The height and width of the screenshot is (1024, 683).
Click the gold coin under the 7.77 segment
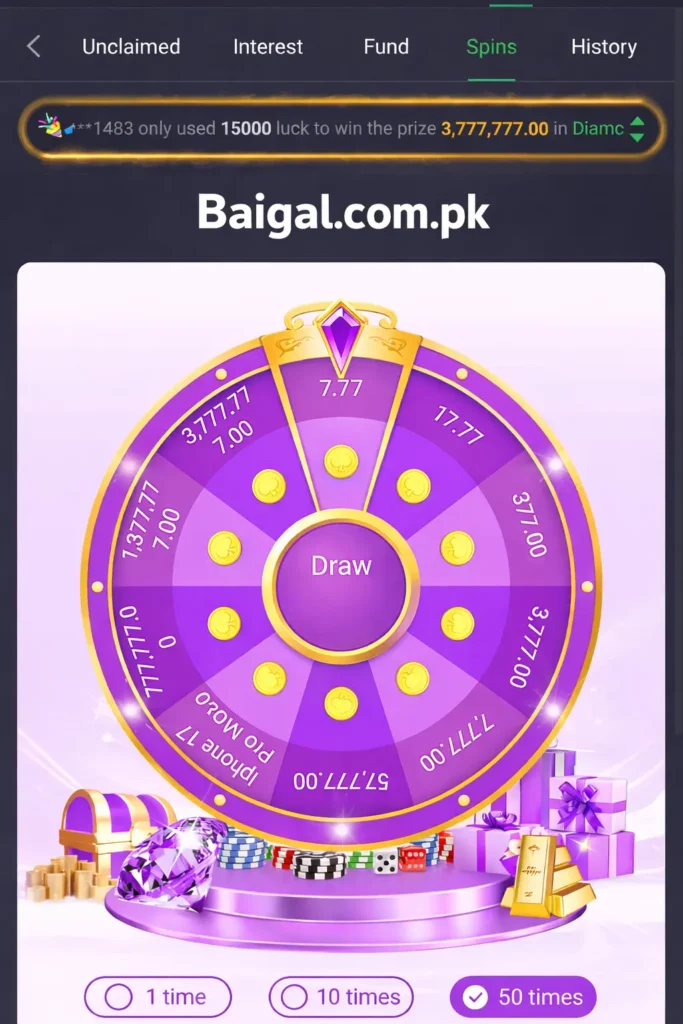tap(341, 462)
